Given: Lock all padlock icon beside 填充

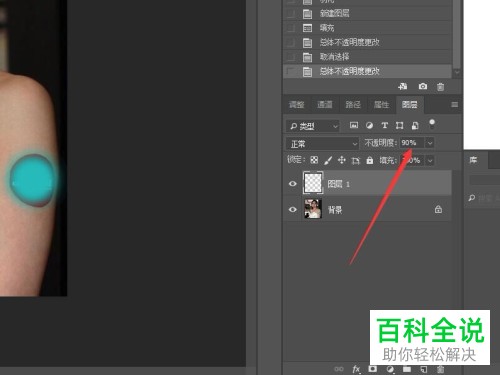Looking at the screenshot, I should click(x=370, y=160).
